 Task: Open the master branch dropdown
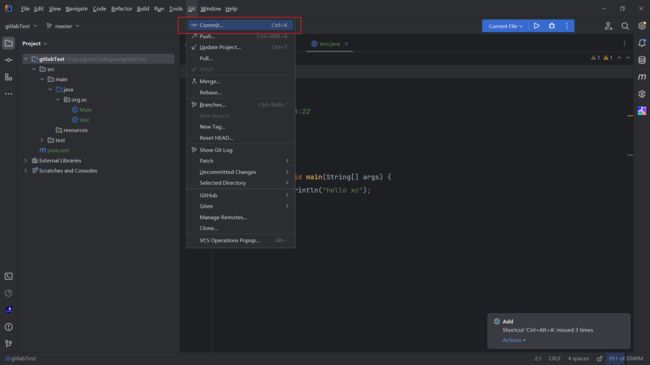coord(63,26)
